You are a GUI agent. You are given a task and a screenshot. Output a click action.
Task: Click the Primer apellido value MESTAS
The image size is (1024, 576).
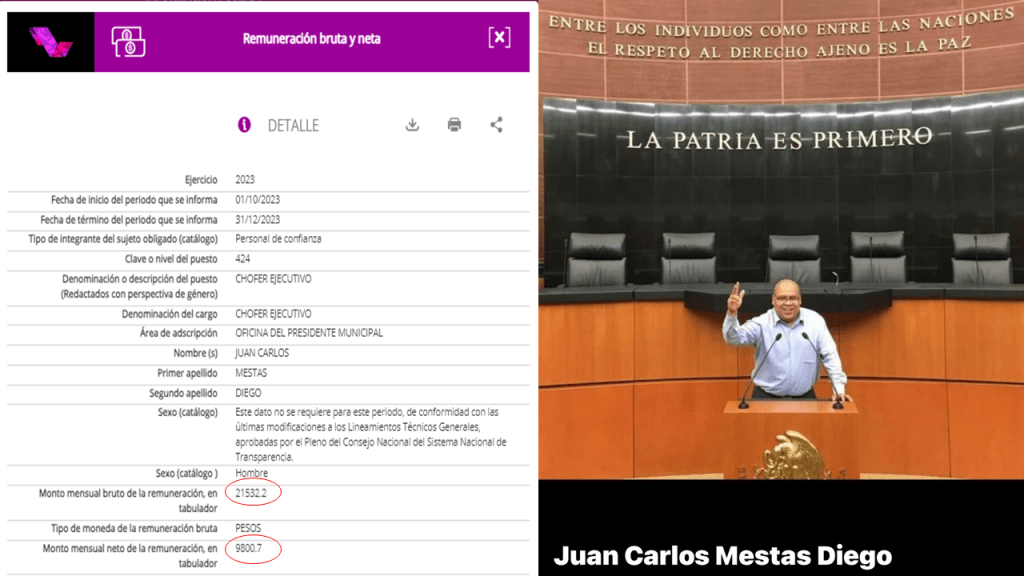click(x=251, y=373)
